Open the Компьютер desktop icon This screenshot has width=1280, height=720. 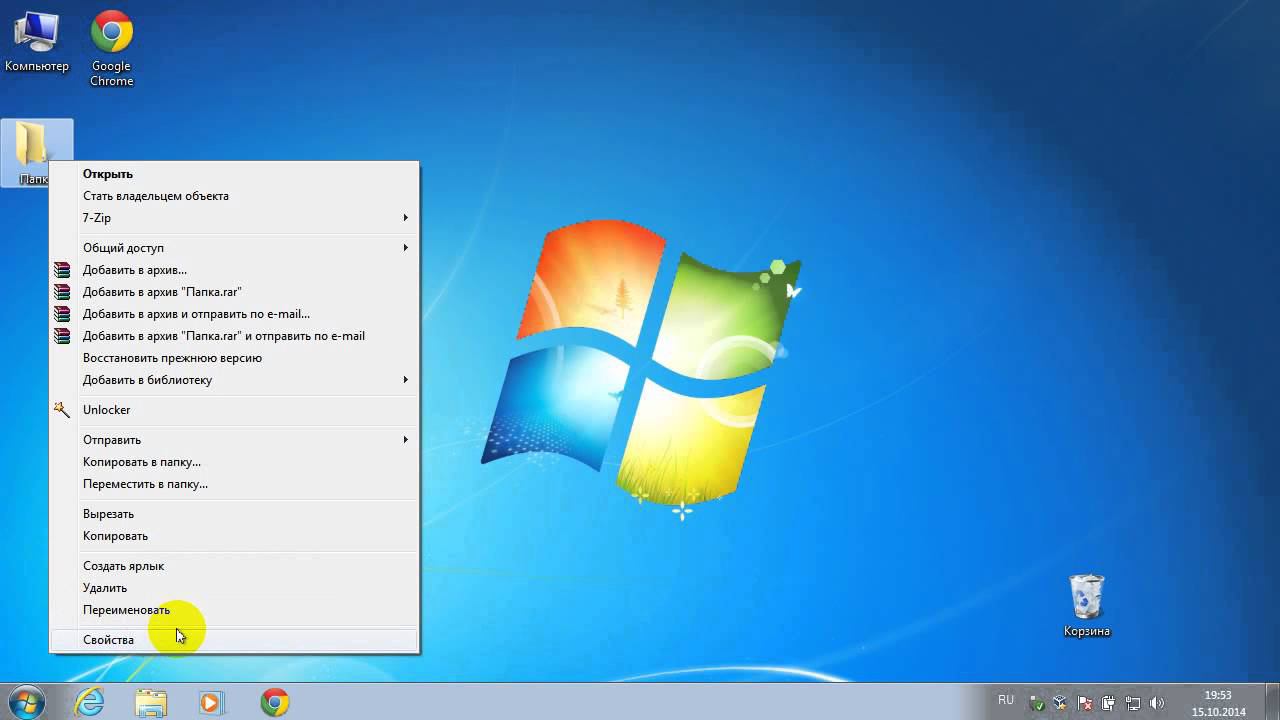click(37, 42)
